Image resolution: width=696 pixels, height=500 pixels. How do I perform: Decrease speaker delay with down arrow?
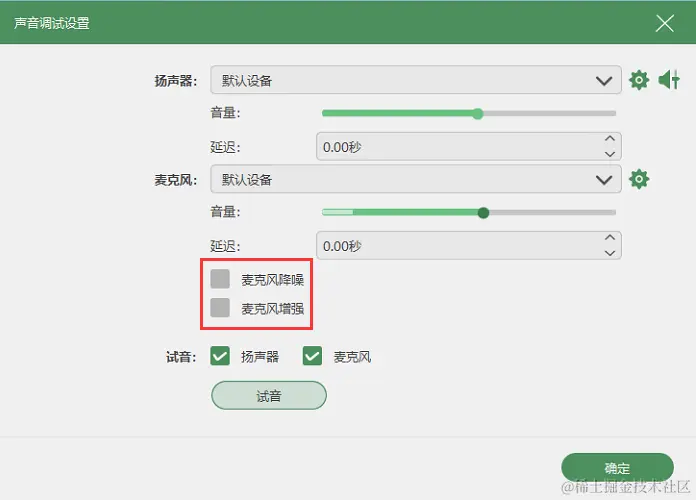610,154
